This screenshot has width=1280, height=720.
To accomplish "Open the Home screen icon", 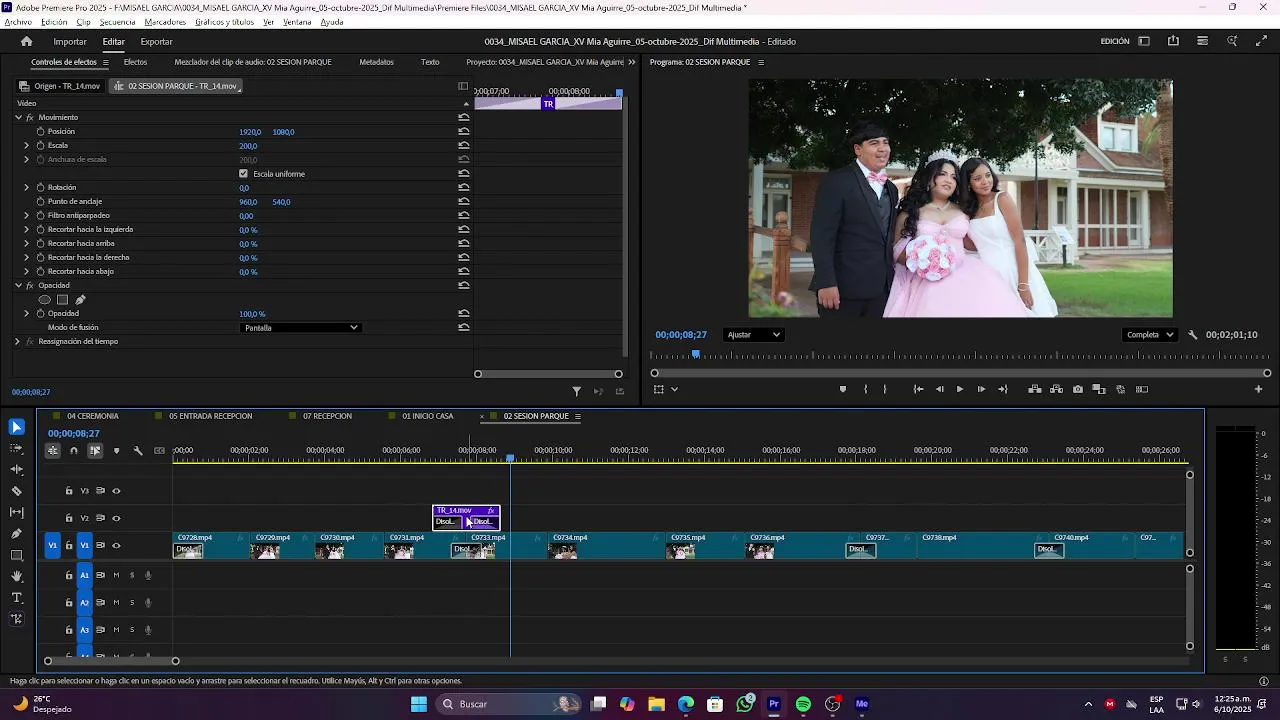I will point(26,41).
